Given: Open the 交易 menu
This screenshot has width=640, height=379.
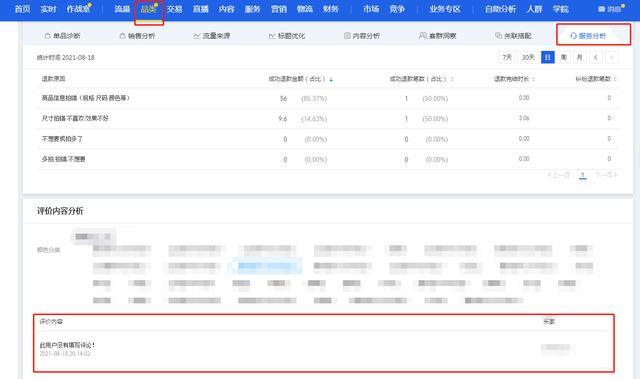Looking at the screenshot, I should 175,9.
